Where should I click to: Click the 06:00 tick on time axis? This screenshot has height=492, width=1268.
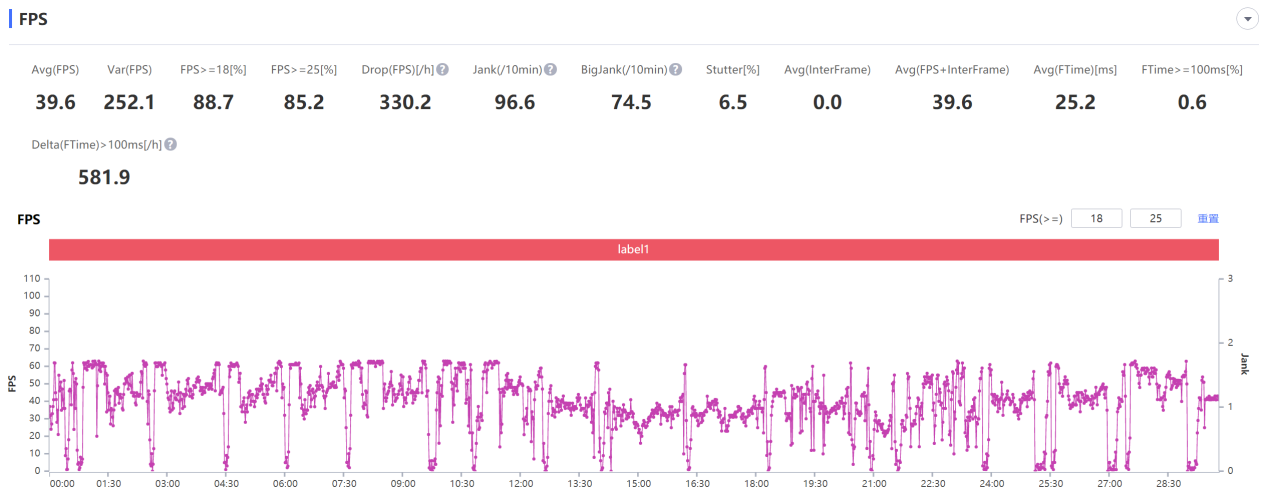click(285, 483)
